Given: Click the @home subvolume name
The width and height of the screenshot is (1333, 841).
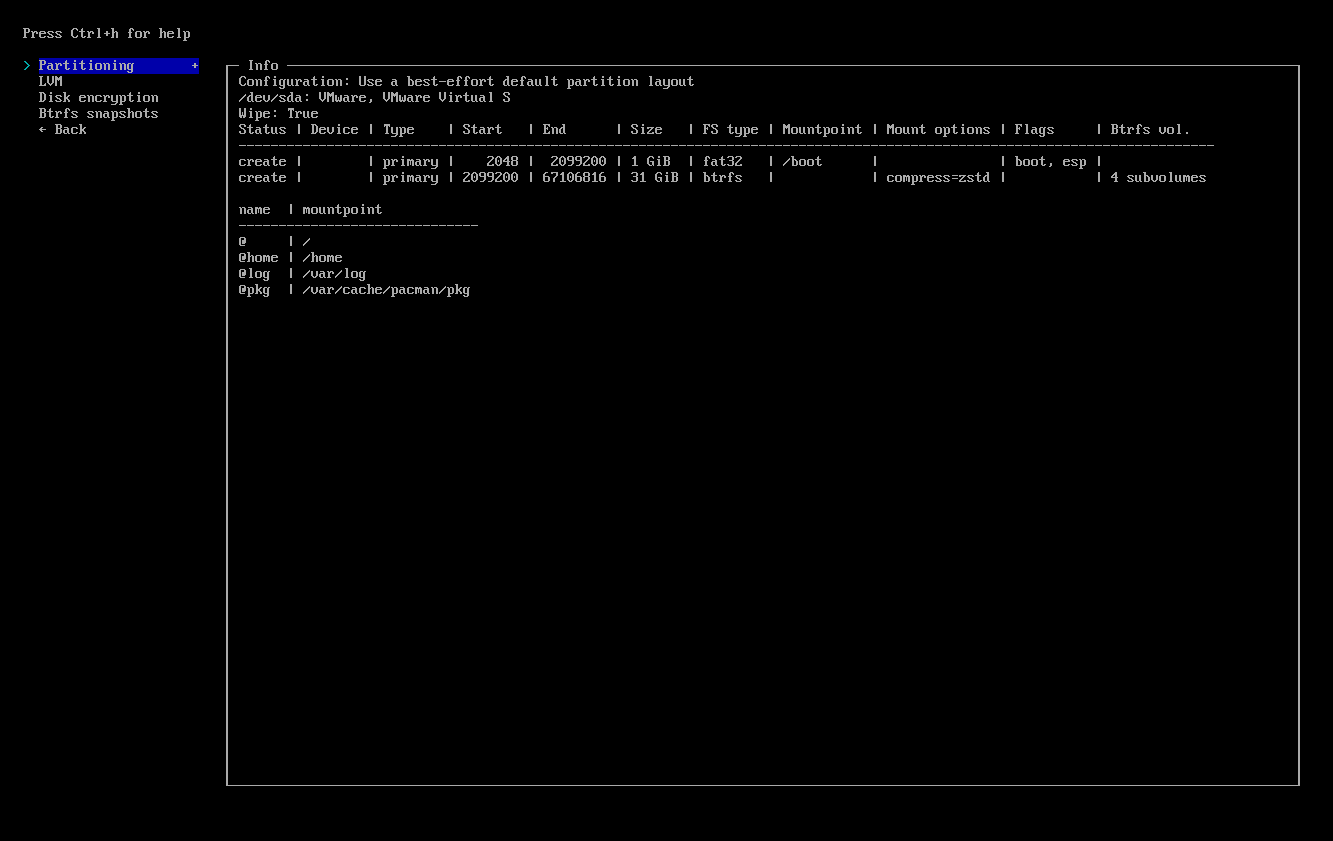Looking at the screenshot, I should tap(258, 257).
